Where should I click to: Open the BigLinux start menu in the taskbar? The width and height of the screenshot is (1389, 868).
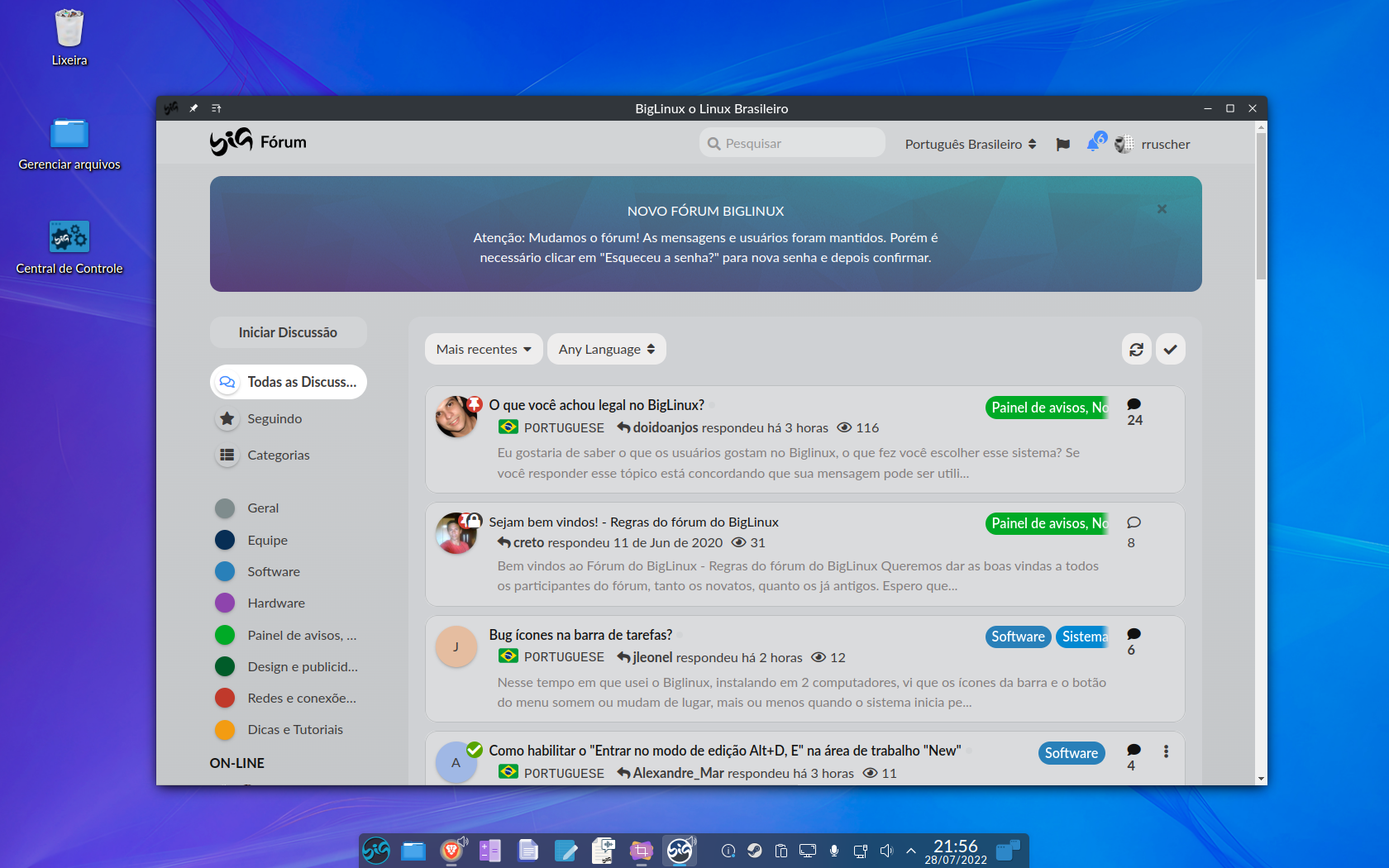[x=376, y=850]
